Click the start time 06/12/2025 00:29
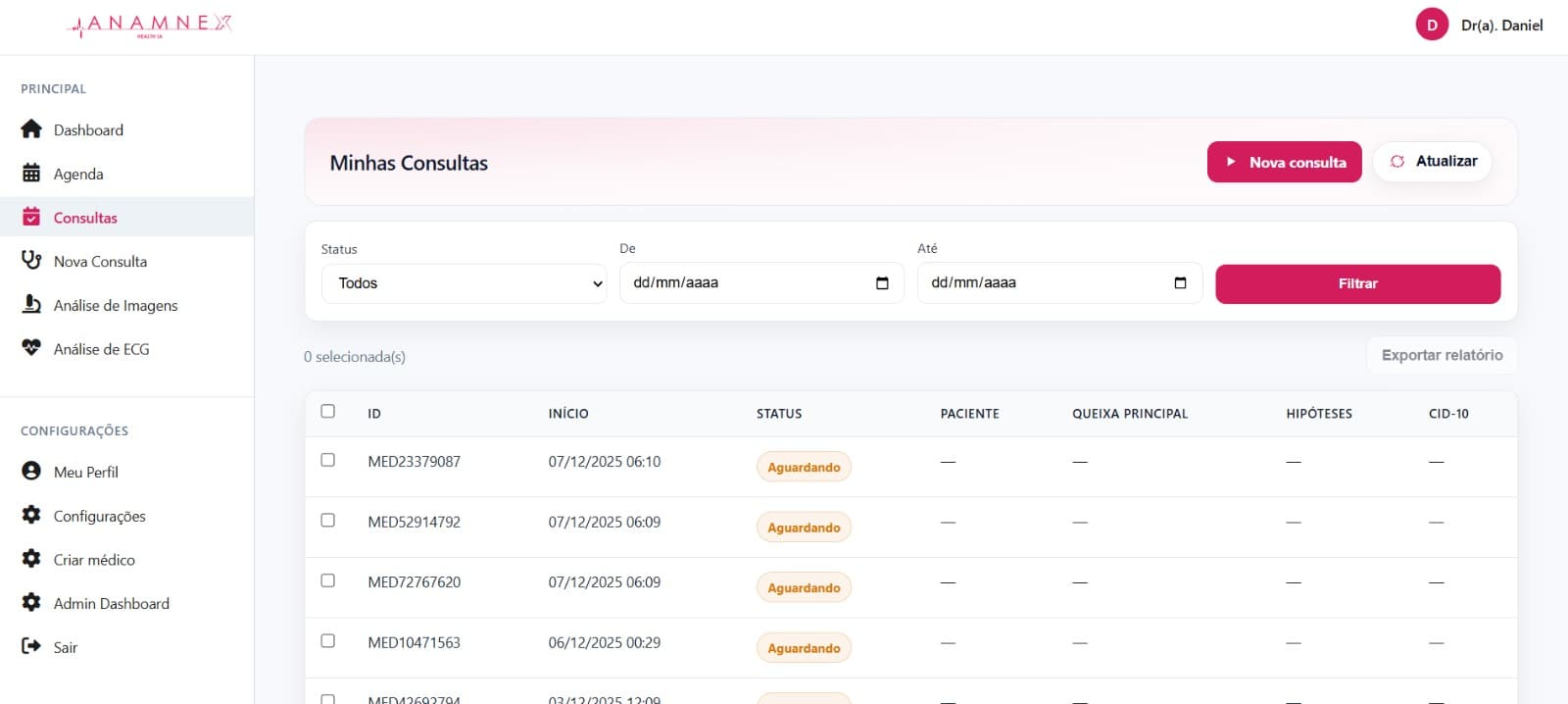1568x704 pixels. point(605,642)
